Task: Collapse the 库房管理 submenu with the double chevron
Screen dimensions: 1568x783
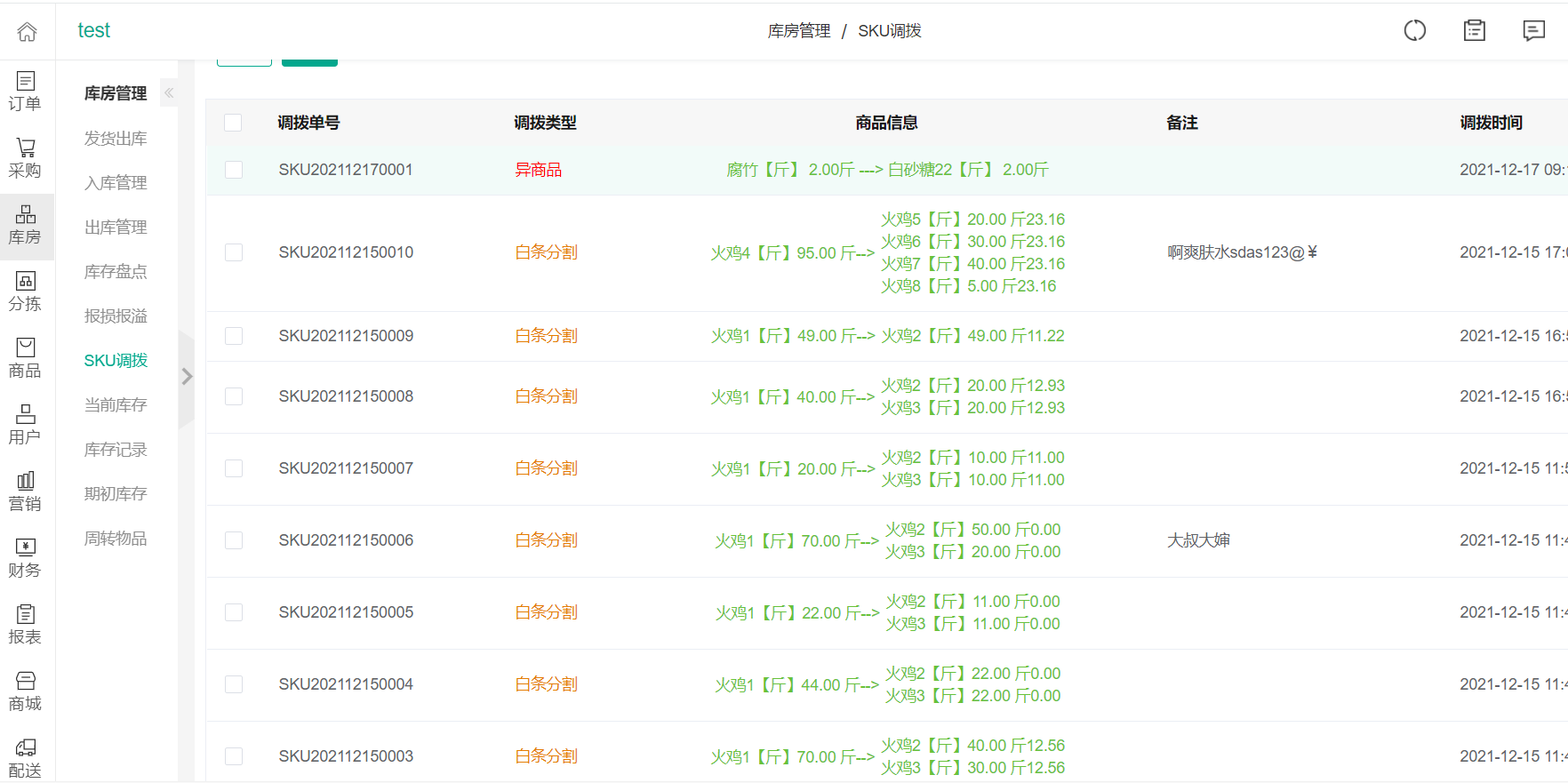Action: pos(169,93)
